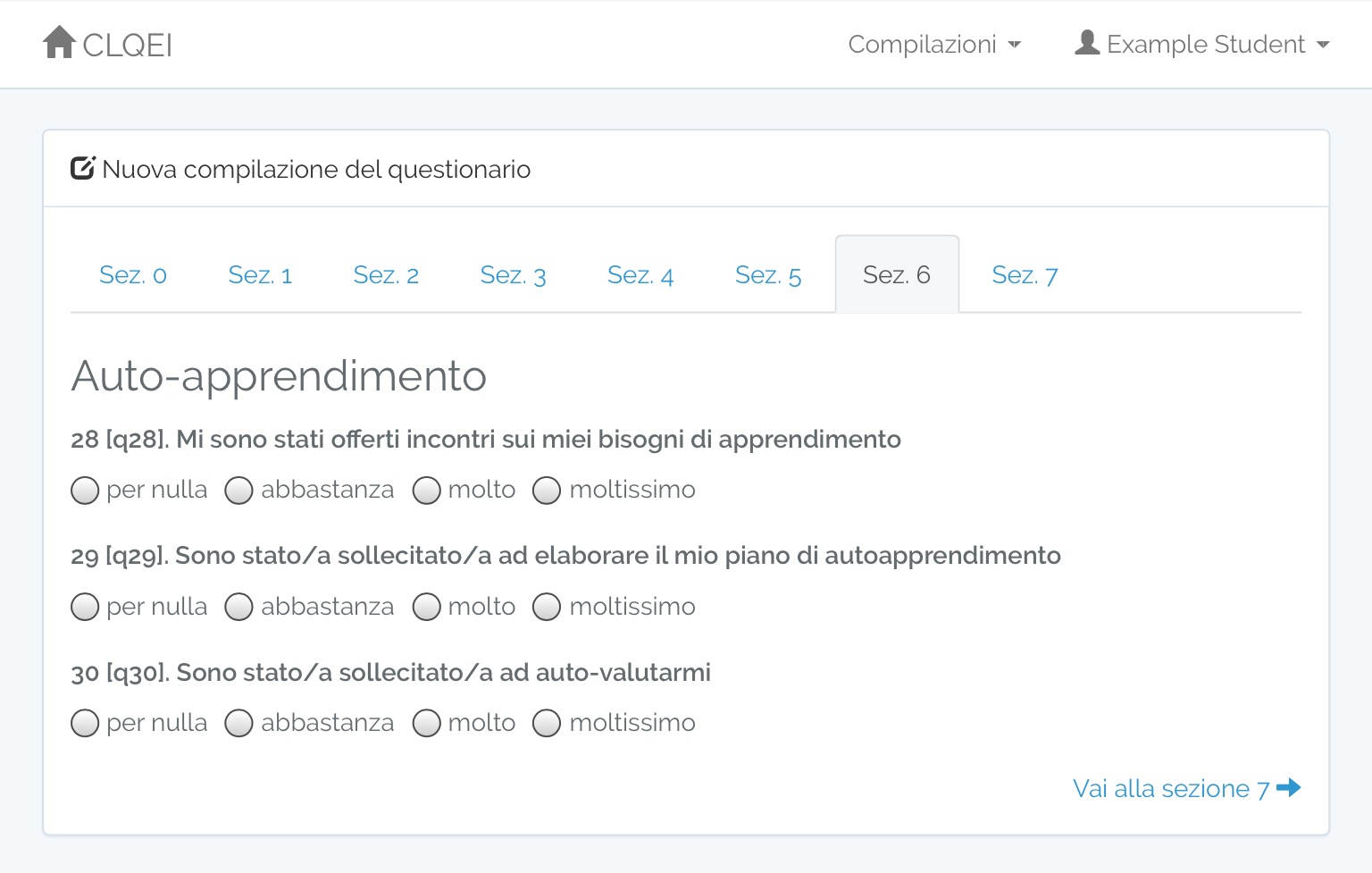The height and width of the screenshot is (873, 1372).
Task: Click the home icon next to CLQEI
Action: (59, 42)
